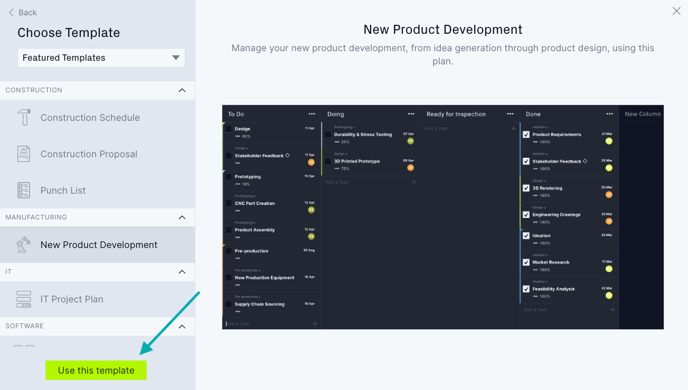Click New Column in the board preview

point(642,114)
